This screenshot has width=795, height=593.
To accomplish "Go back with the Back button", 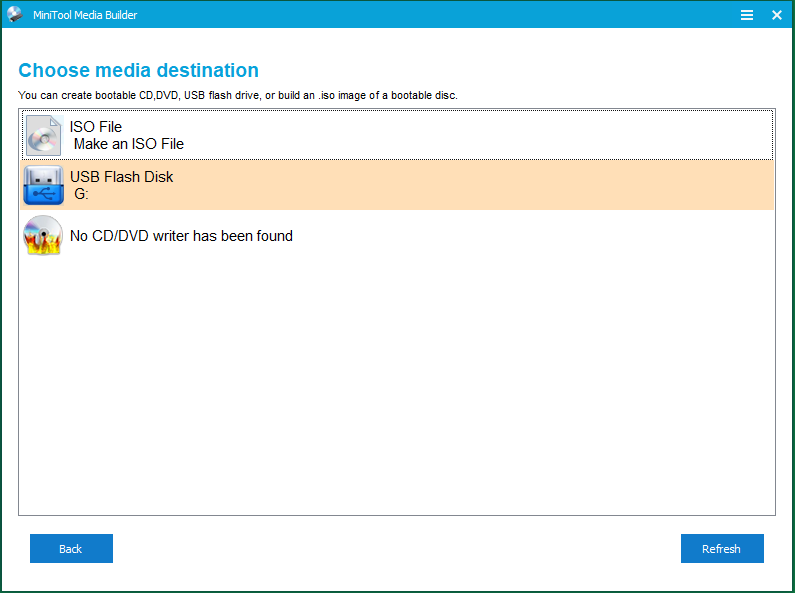I will tap(71, 548).
